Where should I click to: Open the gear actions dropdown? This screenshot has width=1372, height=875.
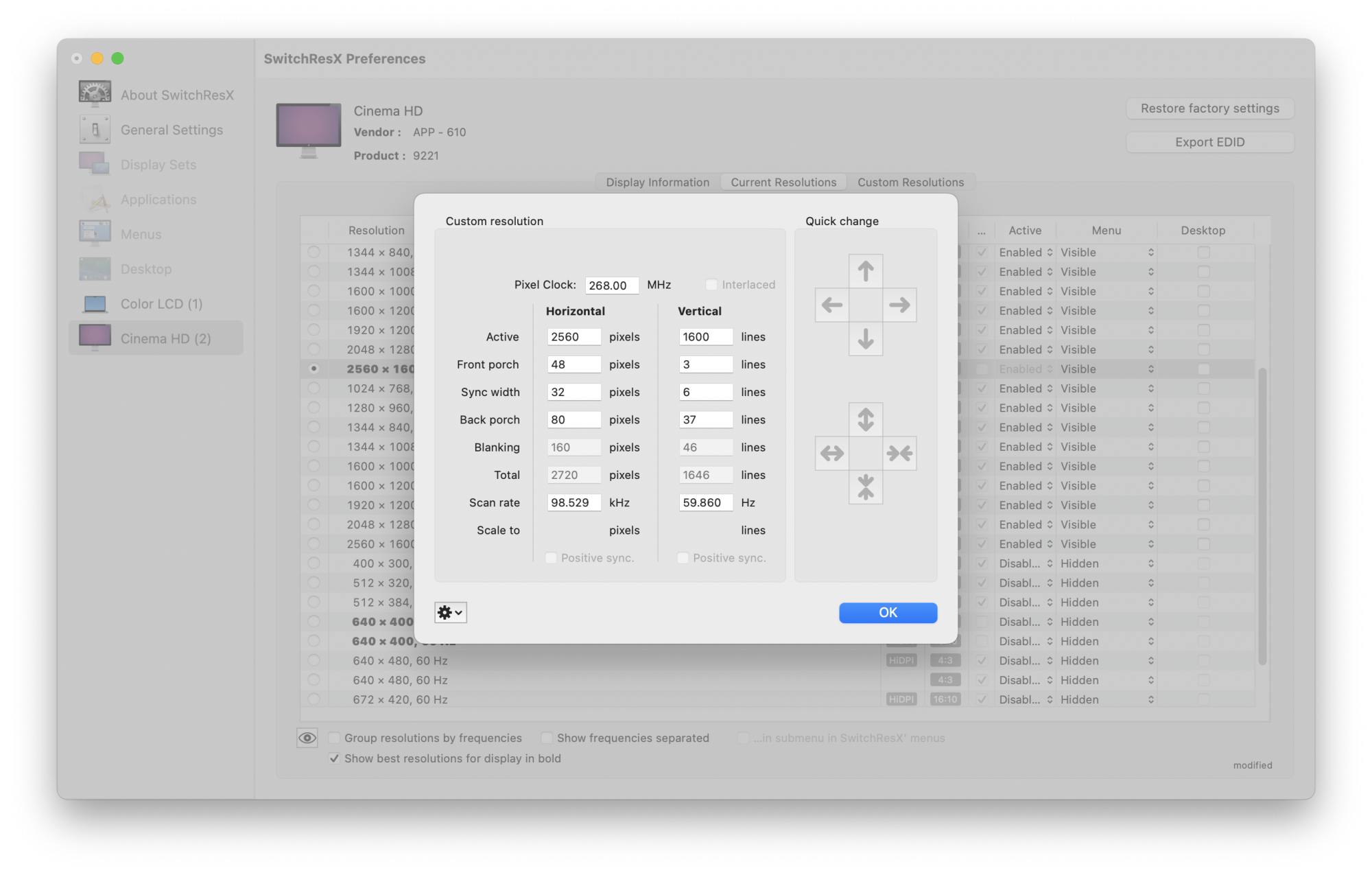pyautogui.click(x=451, y=612)
